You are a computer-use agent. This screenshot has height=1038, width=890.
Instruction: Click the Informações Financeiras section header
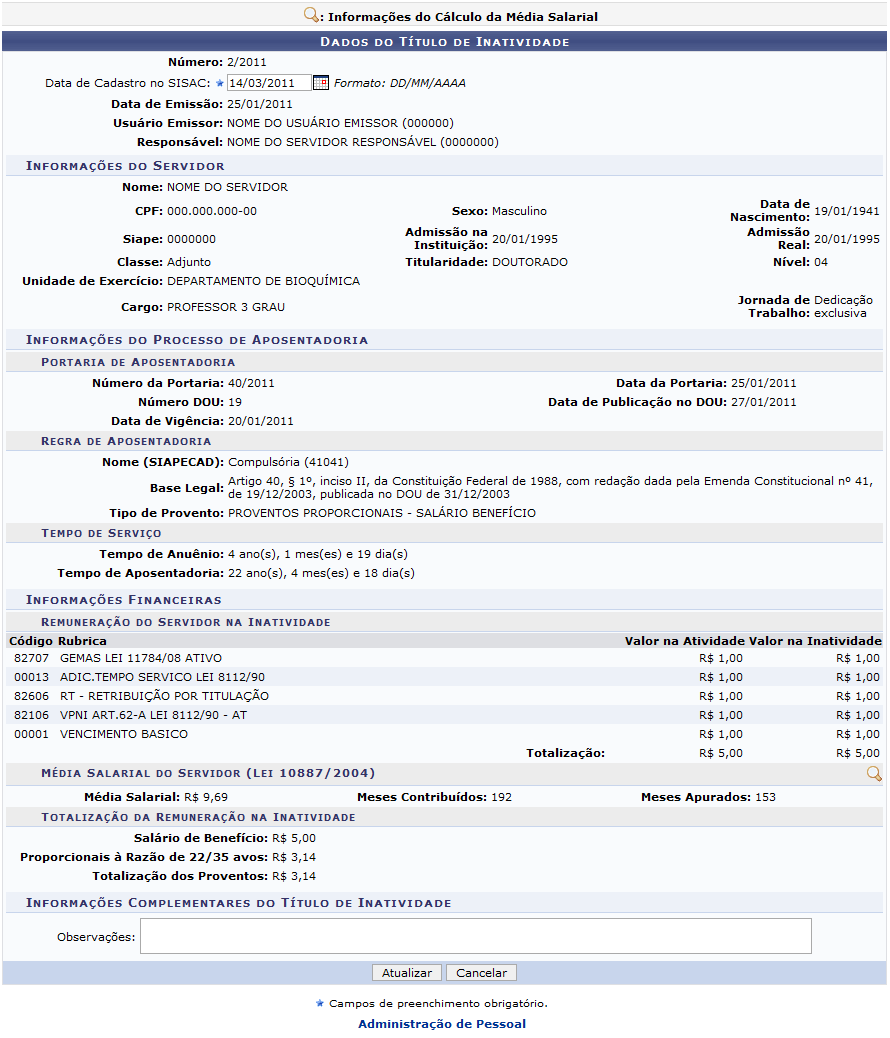pos(124,600)
